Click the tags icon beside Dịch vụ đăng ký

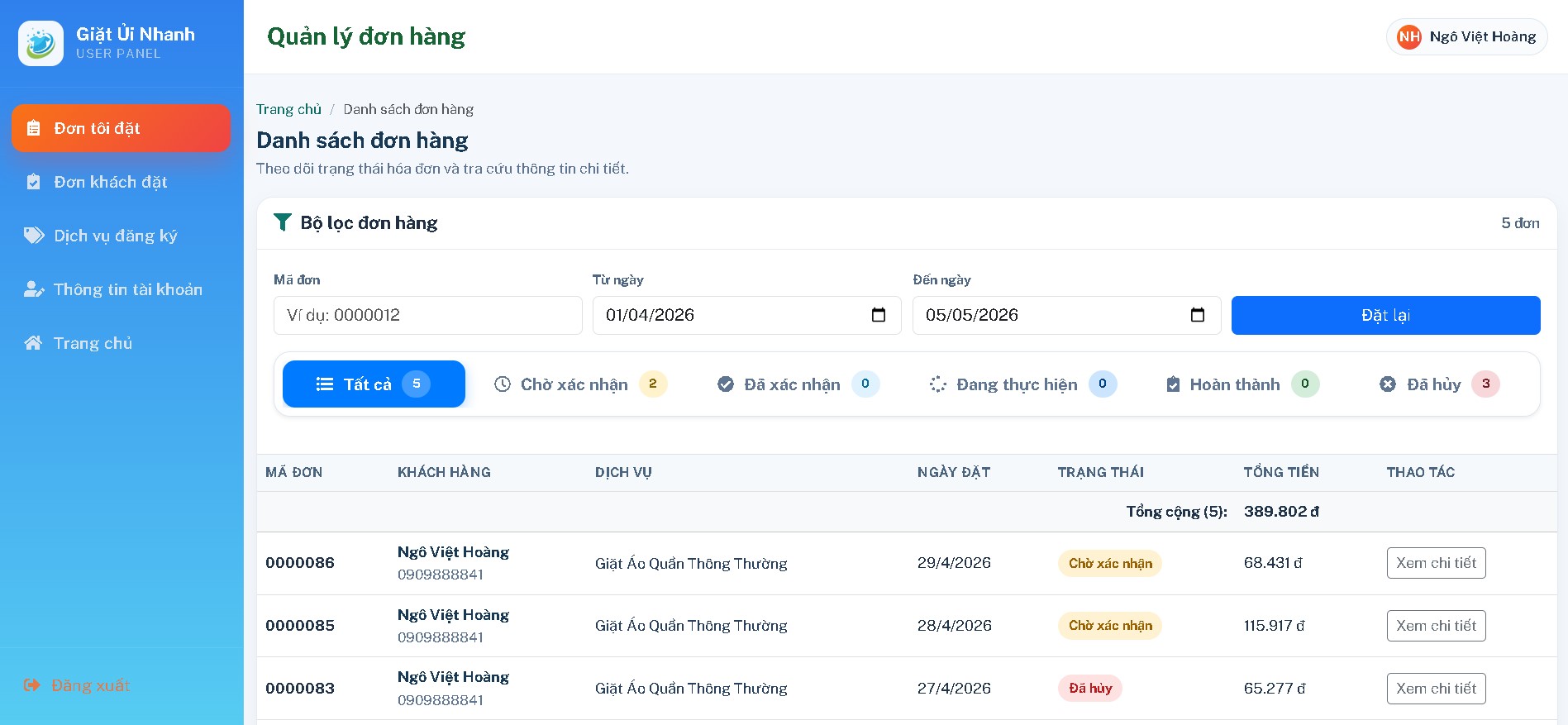click(34, 236)
